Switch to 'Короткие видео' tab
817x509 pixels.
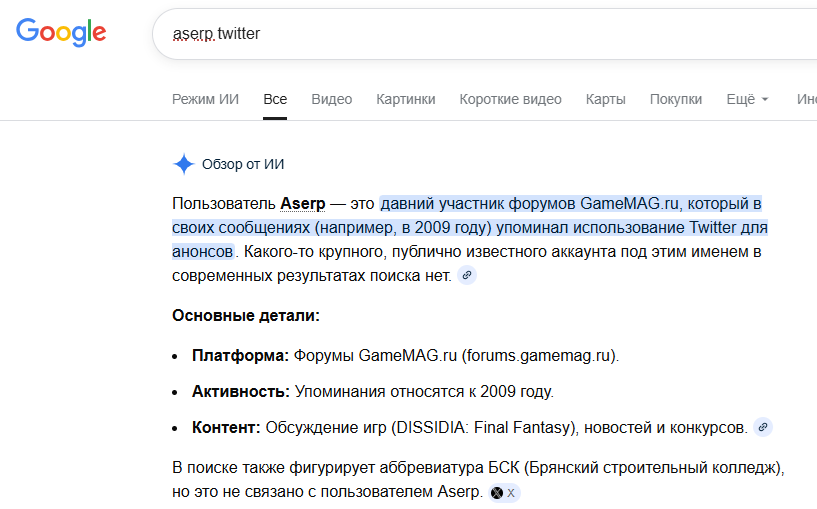[x=510, y=99]
